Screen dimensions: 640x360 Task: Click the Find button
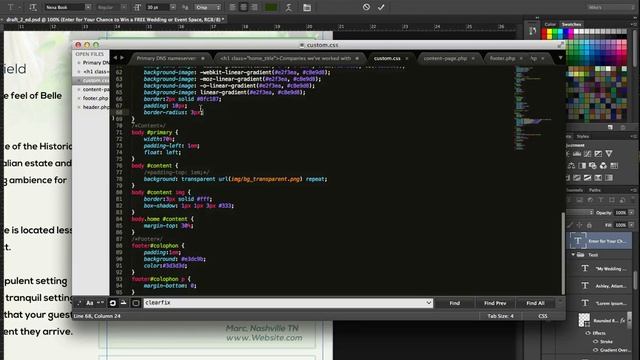(455, 303)
